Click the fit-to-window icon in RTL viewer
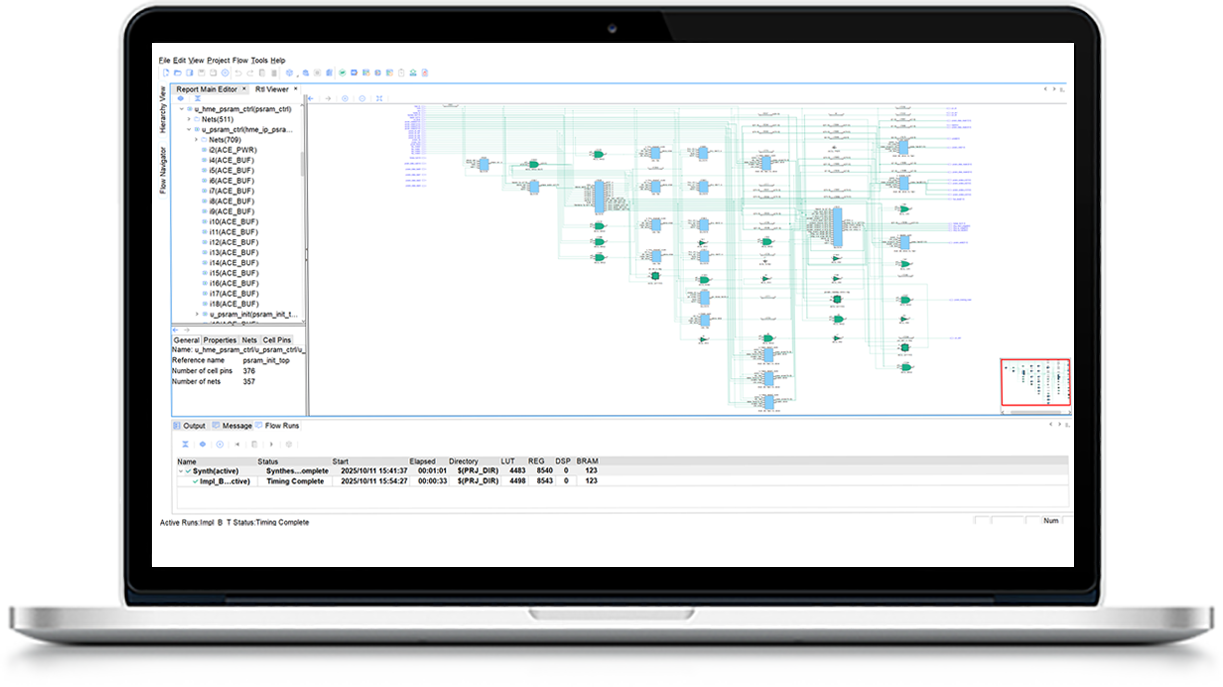 click(379, 99)
